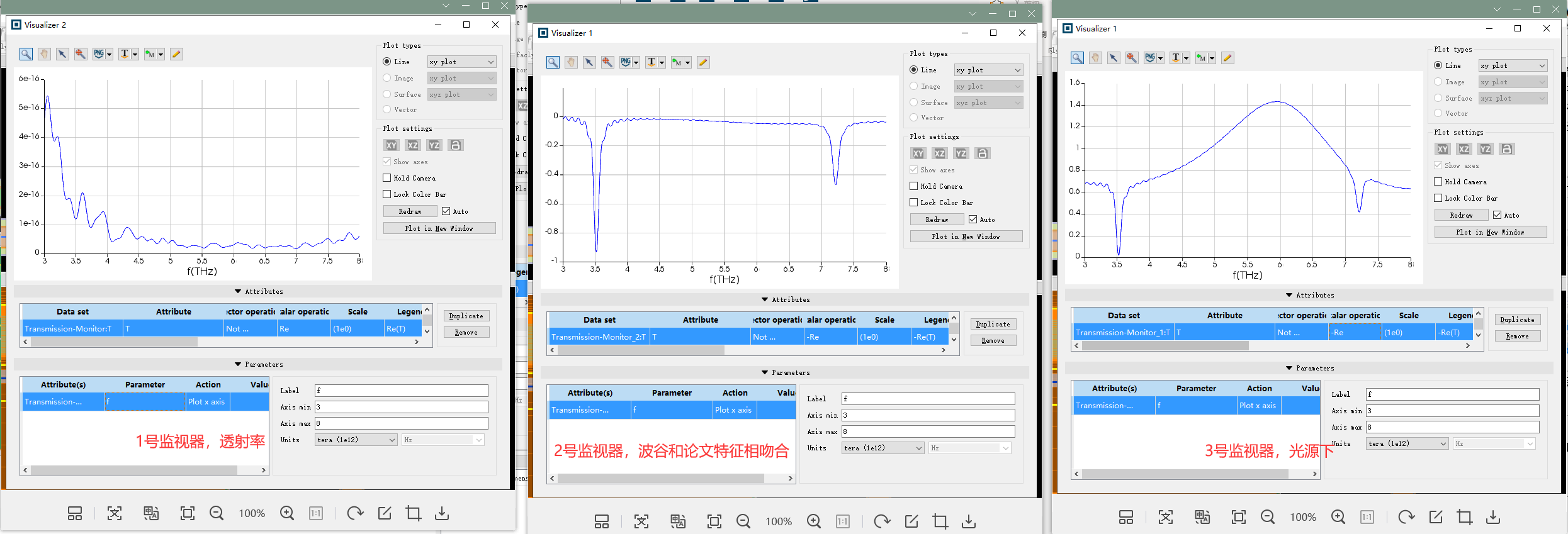Select zoom magnifier in the Transmission-Monitor_2 visualizer
The height and width of the screenshot is (534, 1568).
(x=553, y=62)
